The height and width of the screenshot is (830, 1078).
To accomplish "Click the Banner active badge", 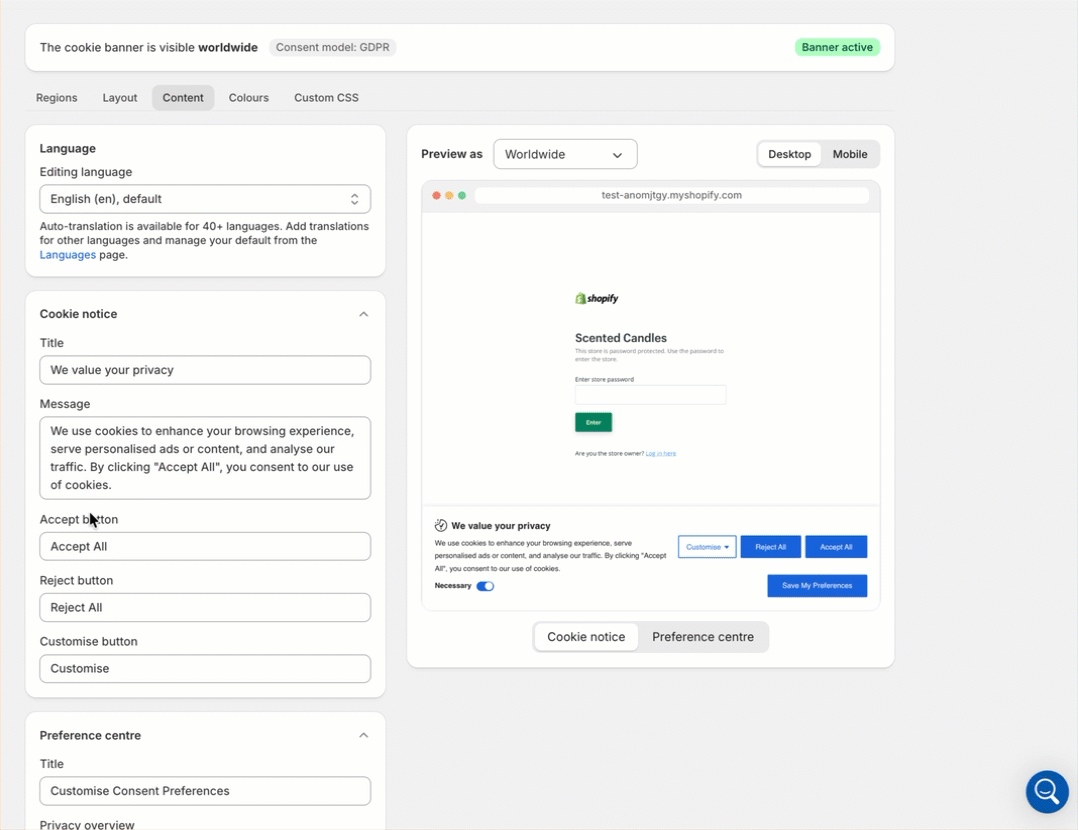I will point(837,47).
